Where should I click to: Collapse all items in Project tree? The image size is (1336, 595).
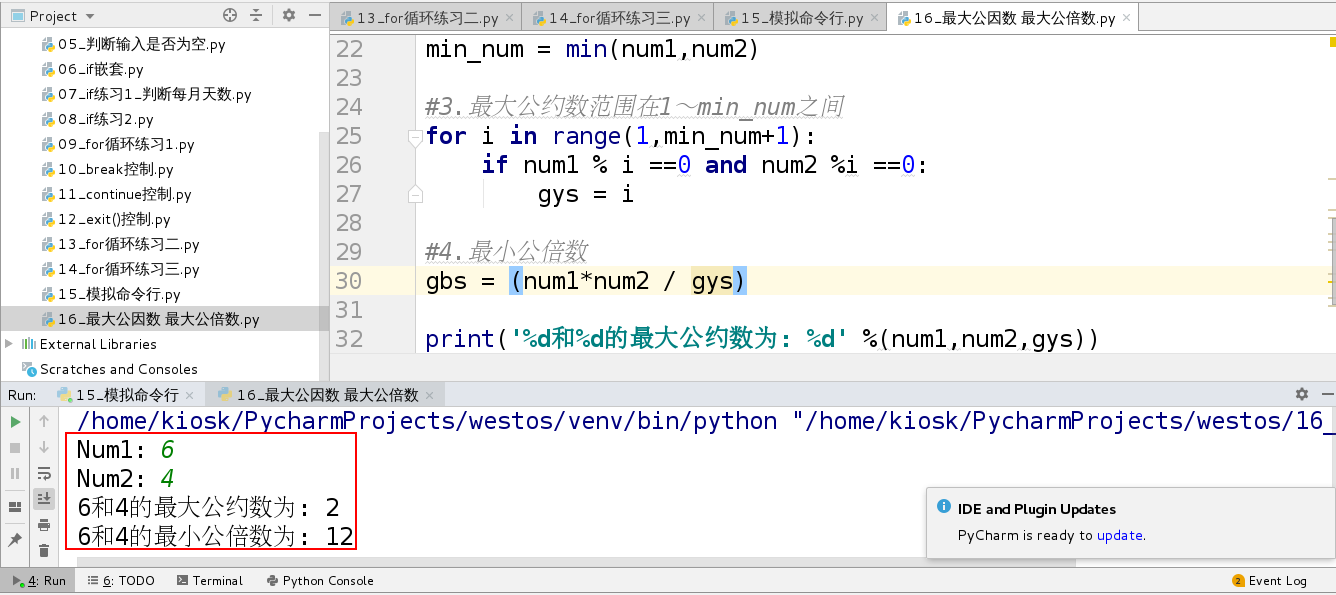[256, 16]
